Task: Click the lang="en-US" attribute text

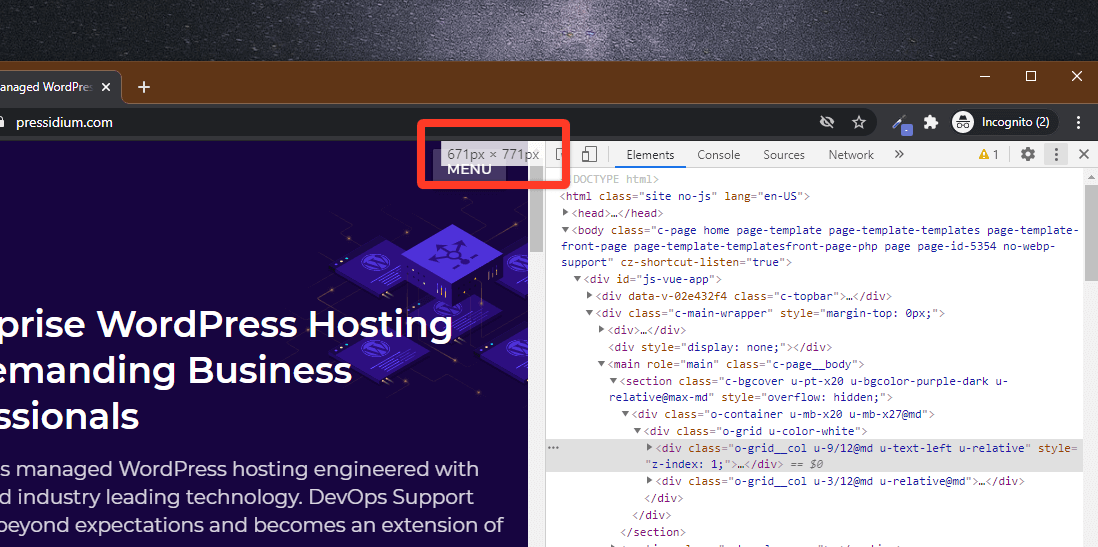Action: (764, 197)
